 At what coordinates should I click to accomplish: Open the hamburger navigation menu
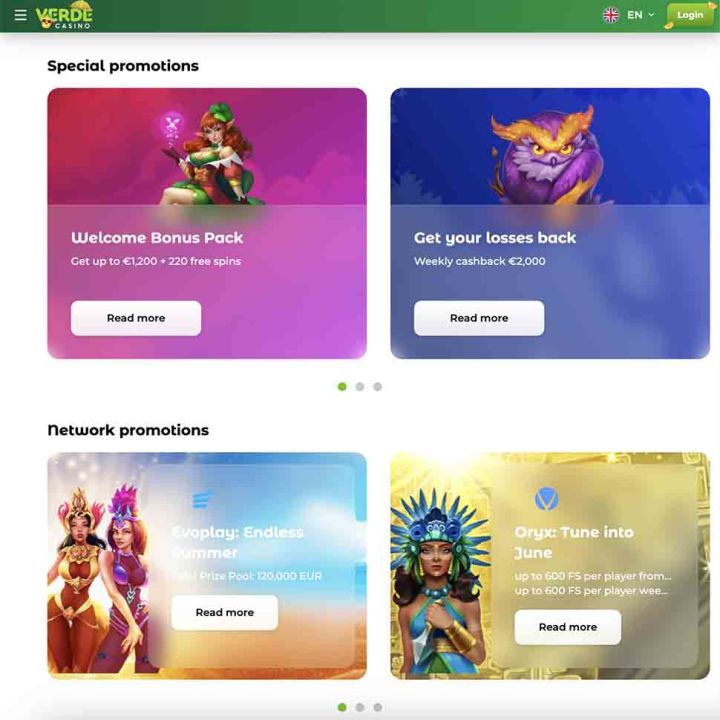click(20, 15)
